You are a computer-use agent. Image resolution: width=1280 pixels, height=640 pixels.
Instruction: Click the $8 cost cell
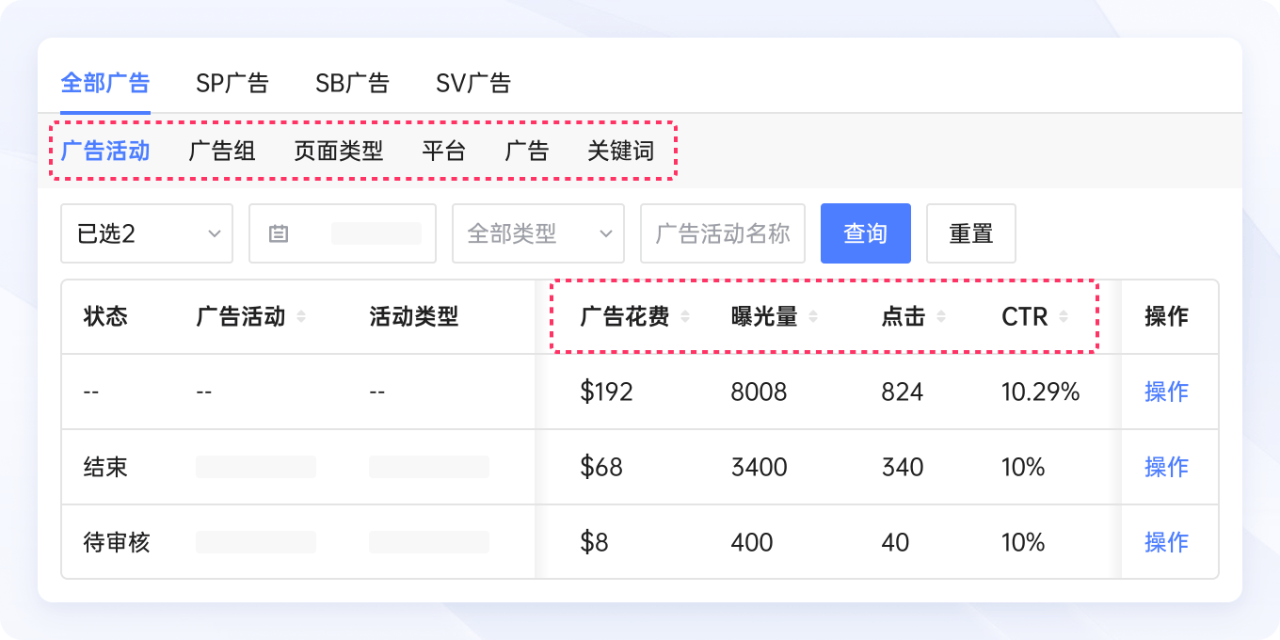pyautogui.click(x=594, y=542)
